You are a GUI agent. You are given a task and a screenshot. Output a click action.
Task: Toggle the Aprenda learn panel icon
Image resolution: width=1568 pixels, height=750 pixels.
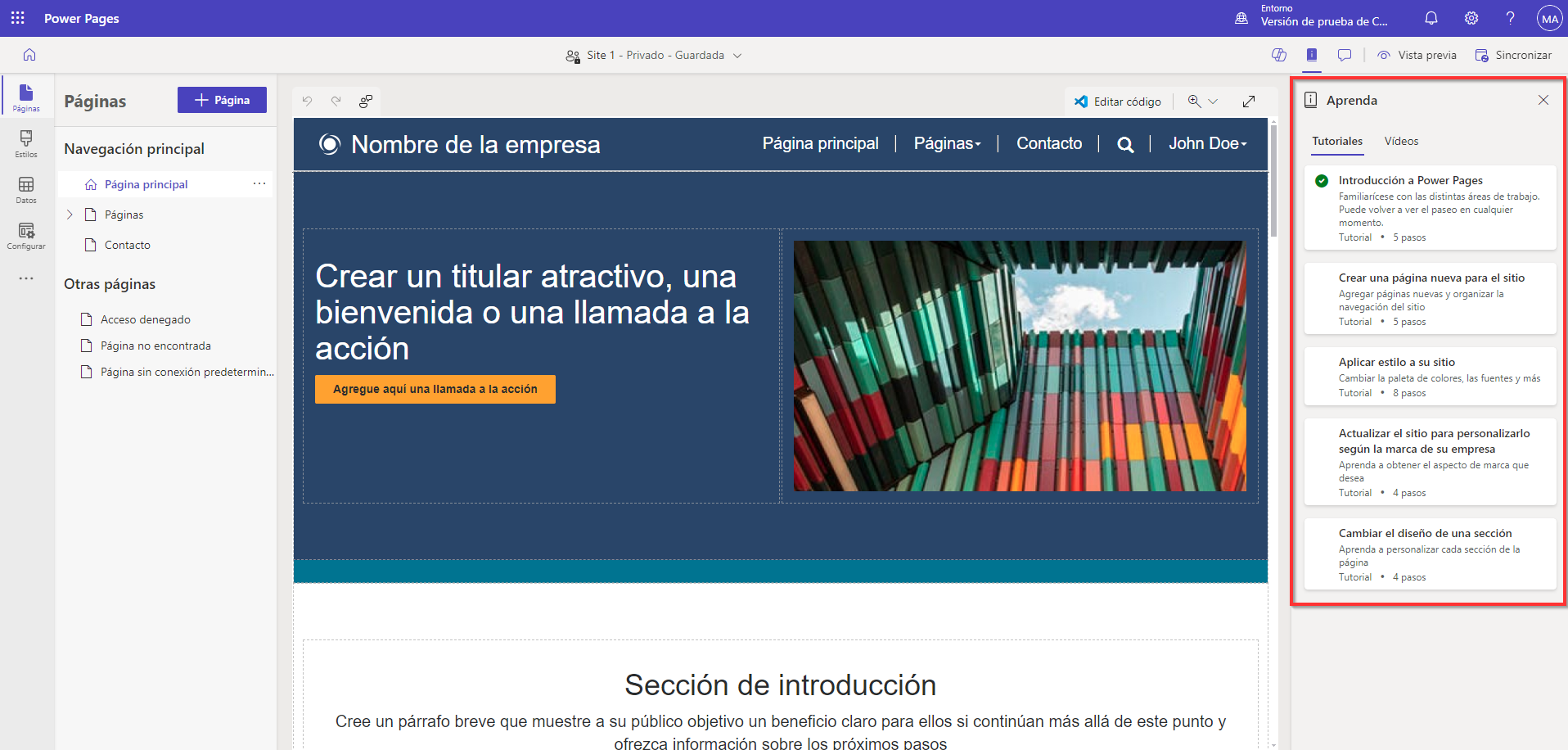[x=1312, y=55]
